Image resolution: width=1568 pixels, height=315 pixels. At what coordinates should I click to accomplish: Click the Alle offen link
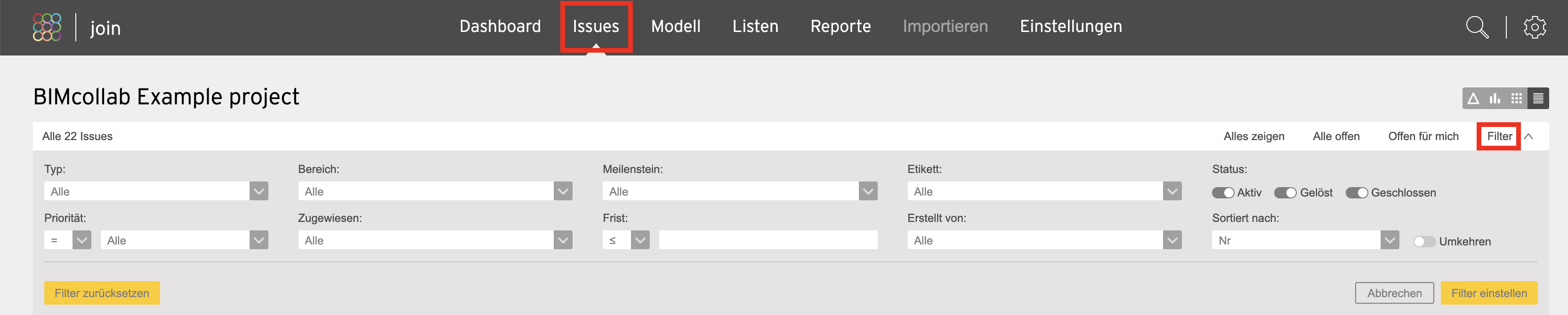click(x=1336, y=136)
